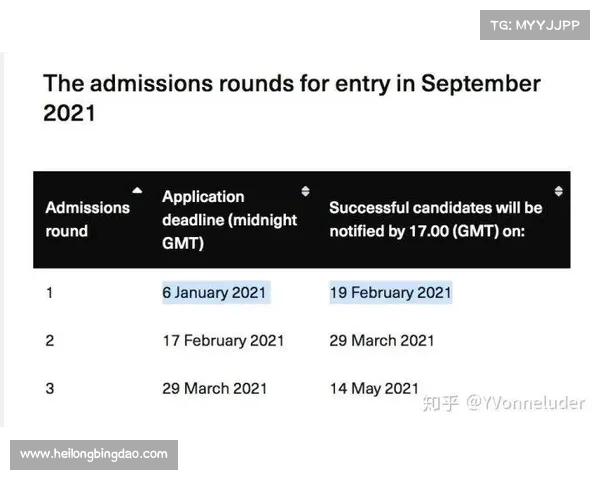Select the 17 February 2021 deadline cell
The width and height of the screenshot is (600, 480).
(223, 340)
